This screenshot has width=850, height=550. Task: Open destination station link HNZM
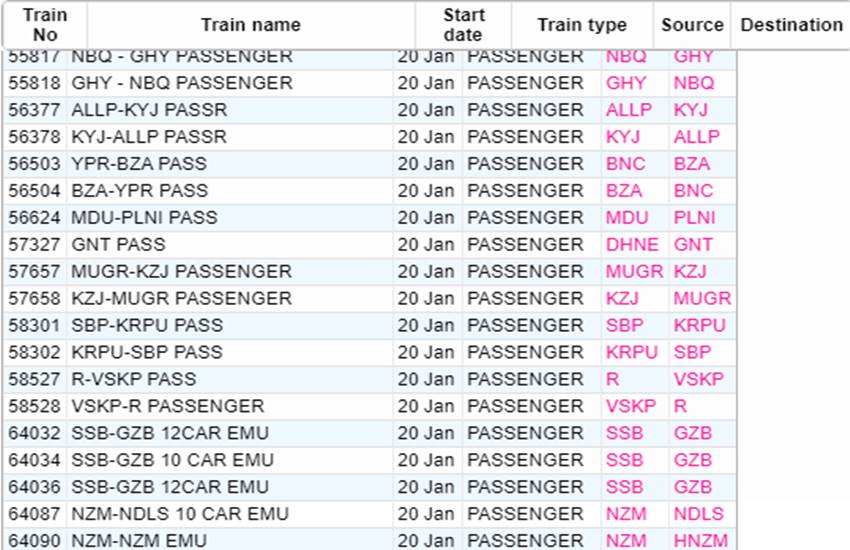click(x=698, y=541)
